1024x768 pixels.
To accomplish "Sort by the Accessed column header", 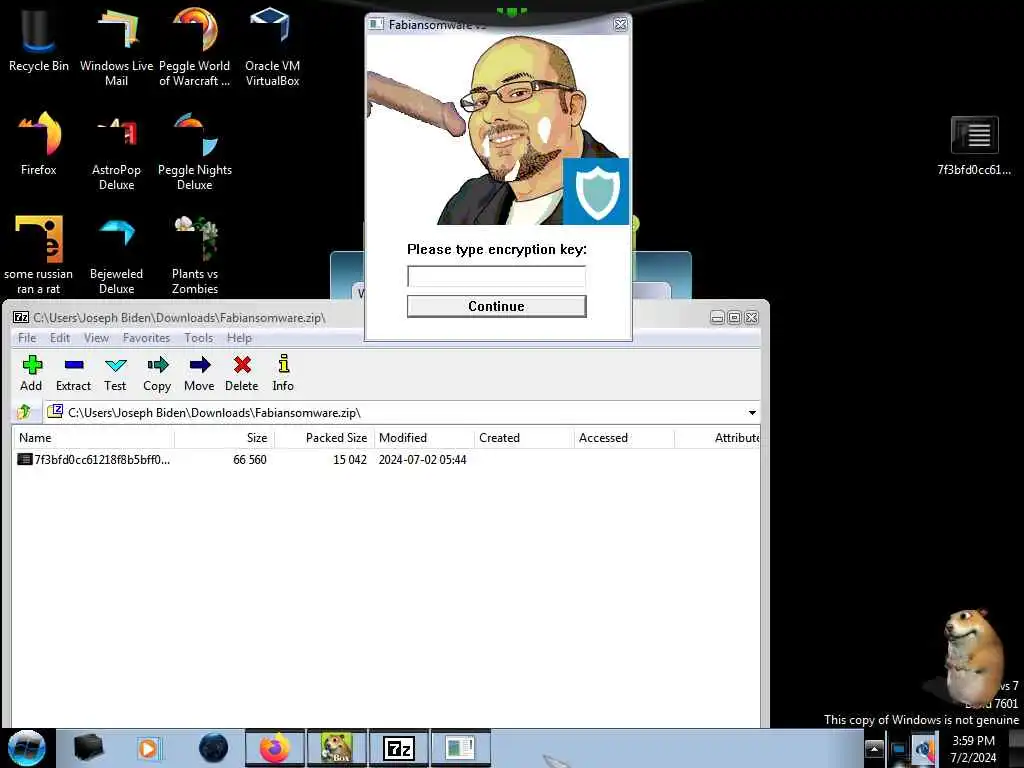I will [624, 438].
